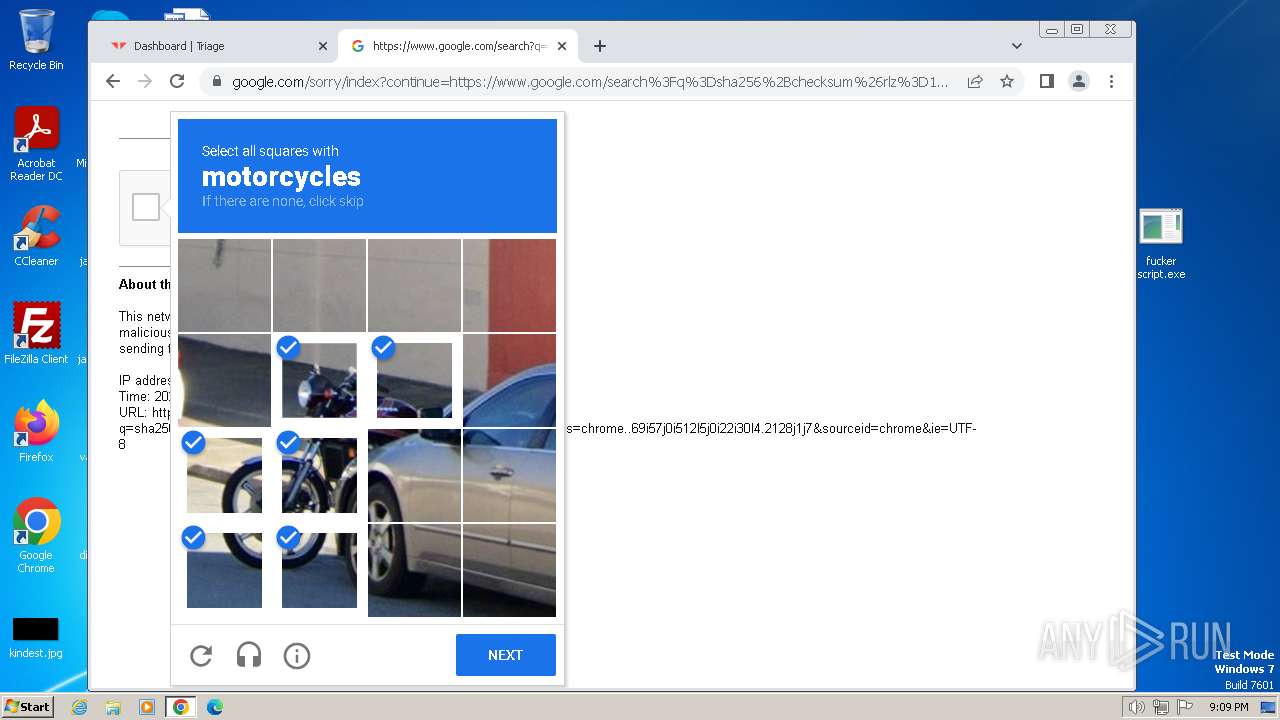
Task: Go back to the previous page
Action: [x=113, y=82]
